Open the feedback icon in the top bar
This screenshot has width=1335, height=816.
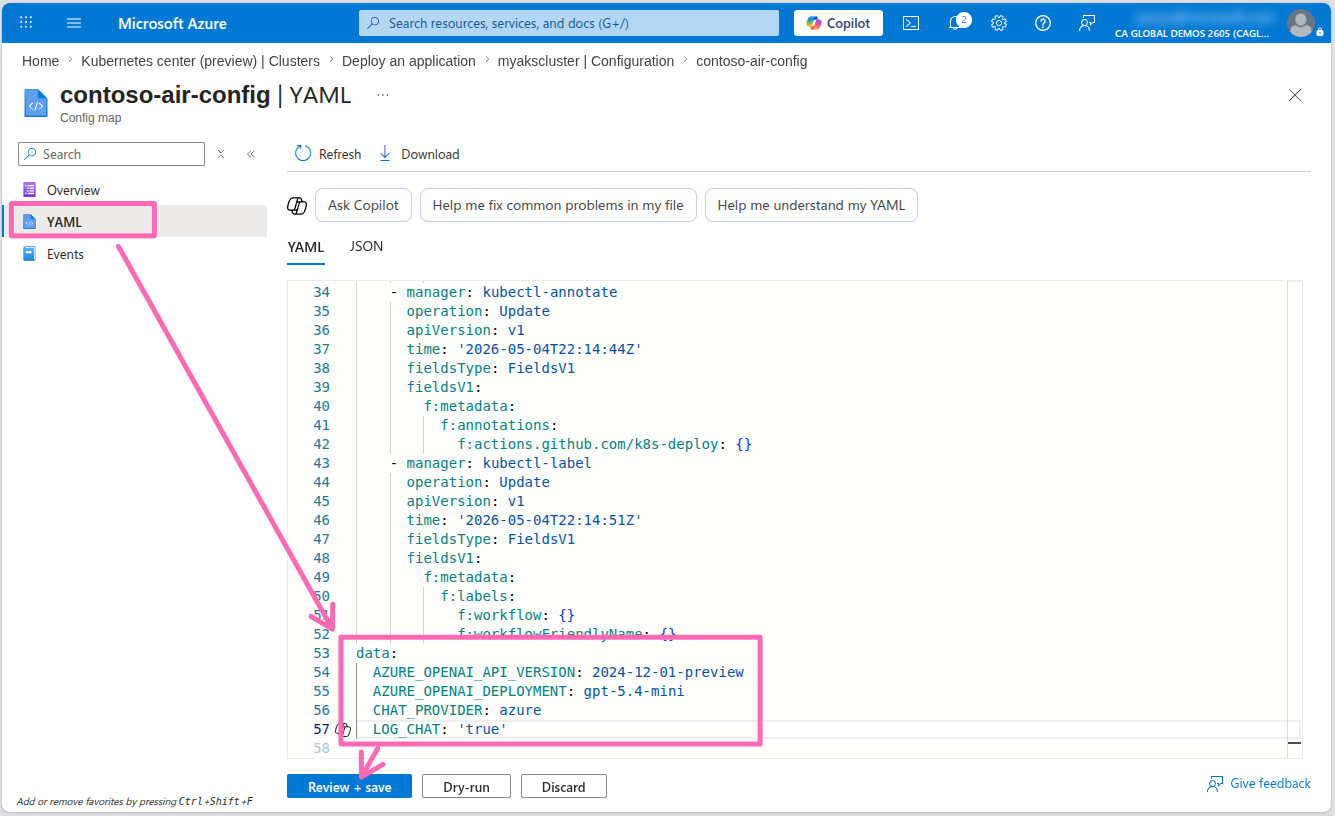pos(1087,23)
